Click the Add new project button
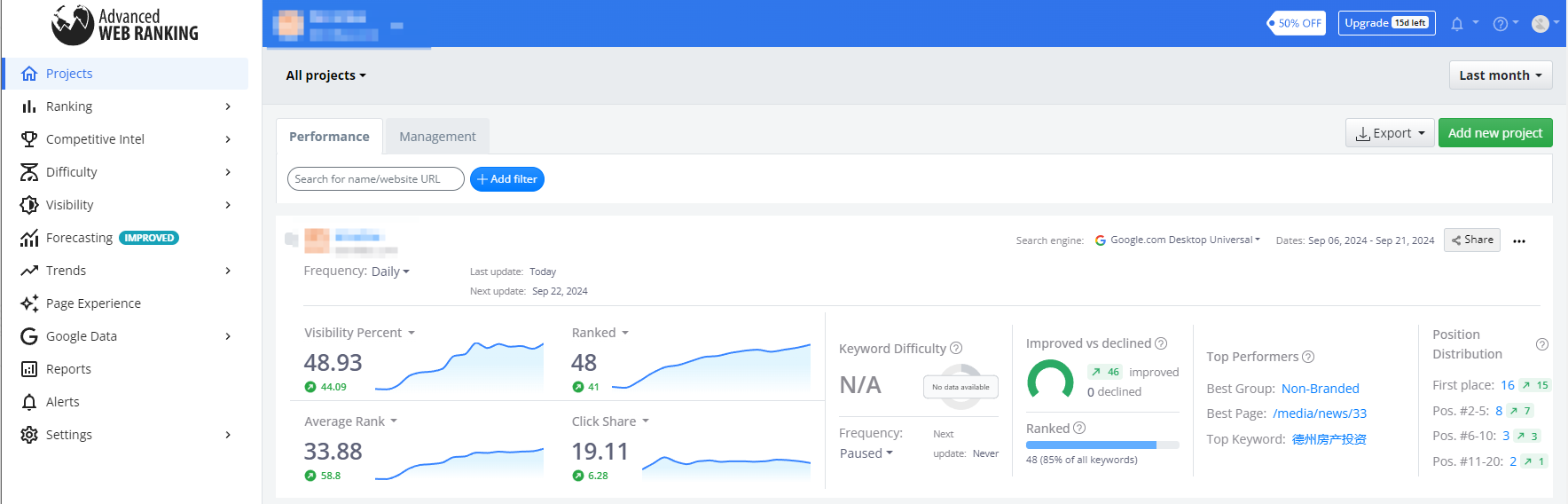The height and width of the screenshot is (504, 1568). coord(1494,133)
